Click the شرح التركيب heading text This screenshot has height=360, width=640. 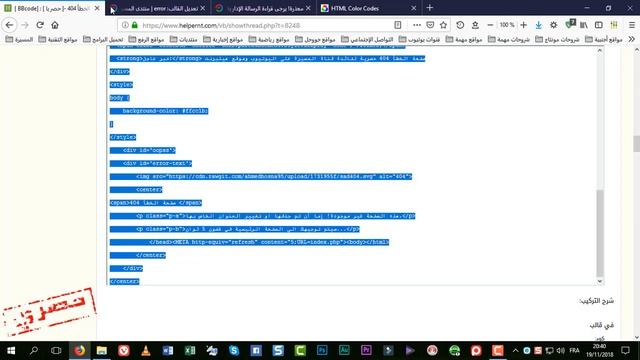(x=596, y=301)
